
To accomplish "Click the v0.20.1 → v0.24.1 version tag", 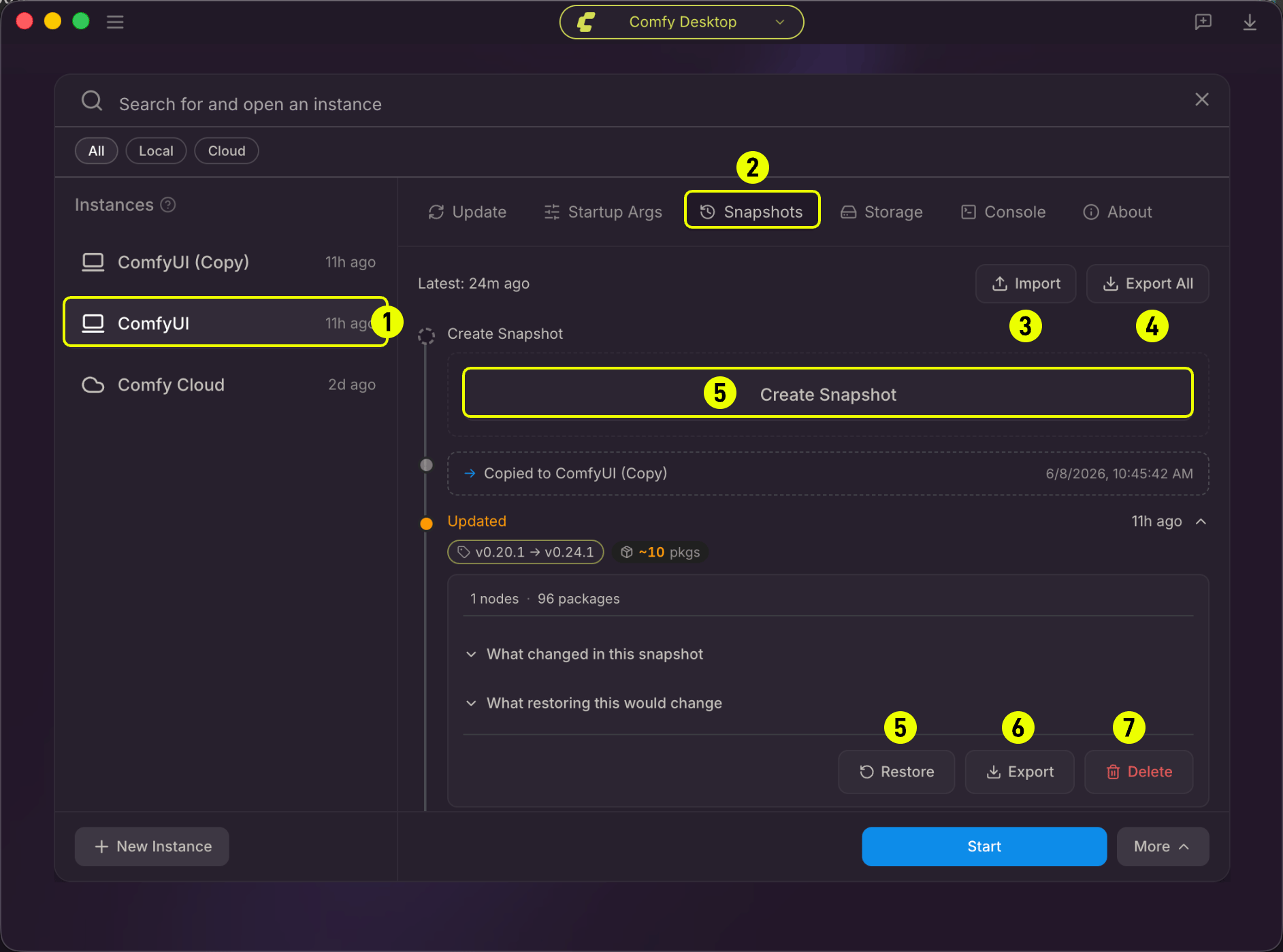I will pos(525,552).
